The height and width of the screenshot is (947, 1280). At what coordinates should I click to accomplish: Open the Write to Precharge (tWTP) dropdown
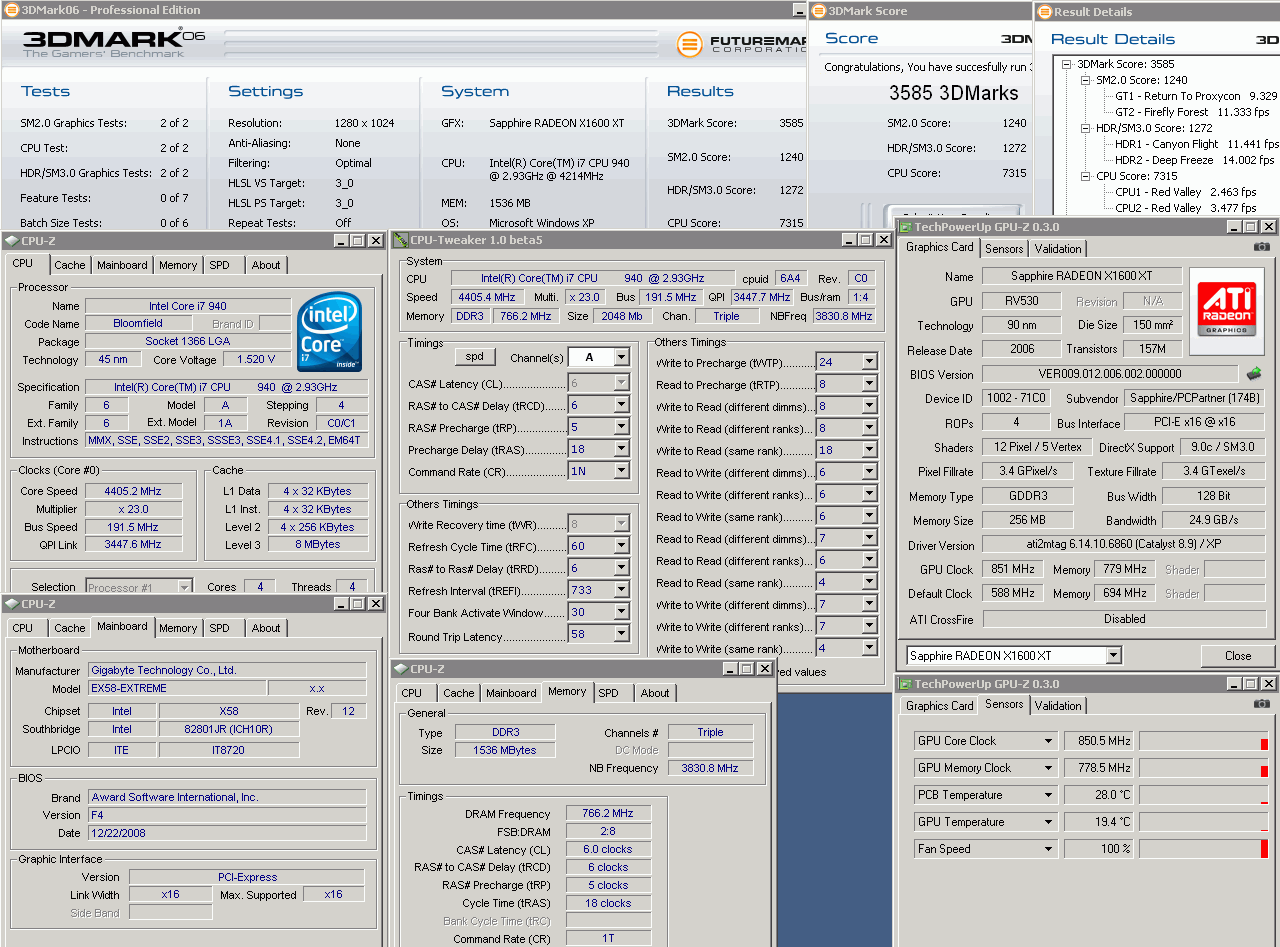point(869,362)
